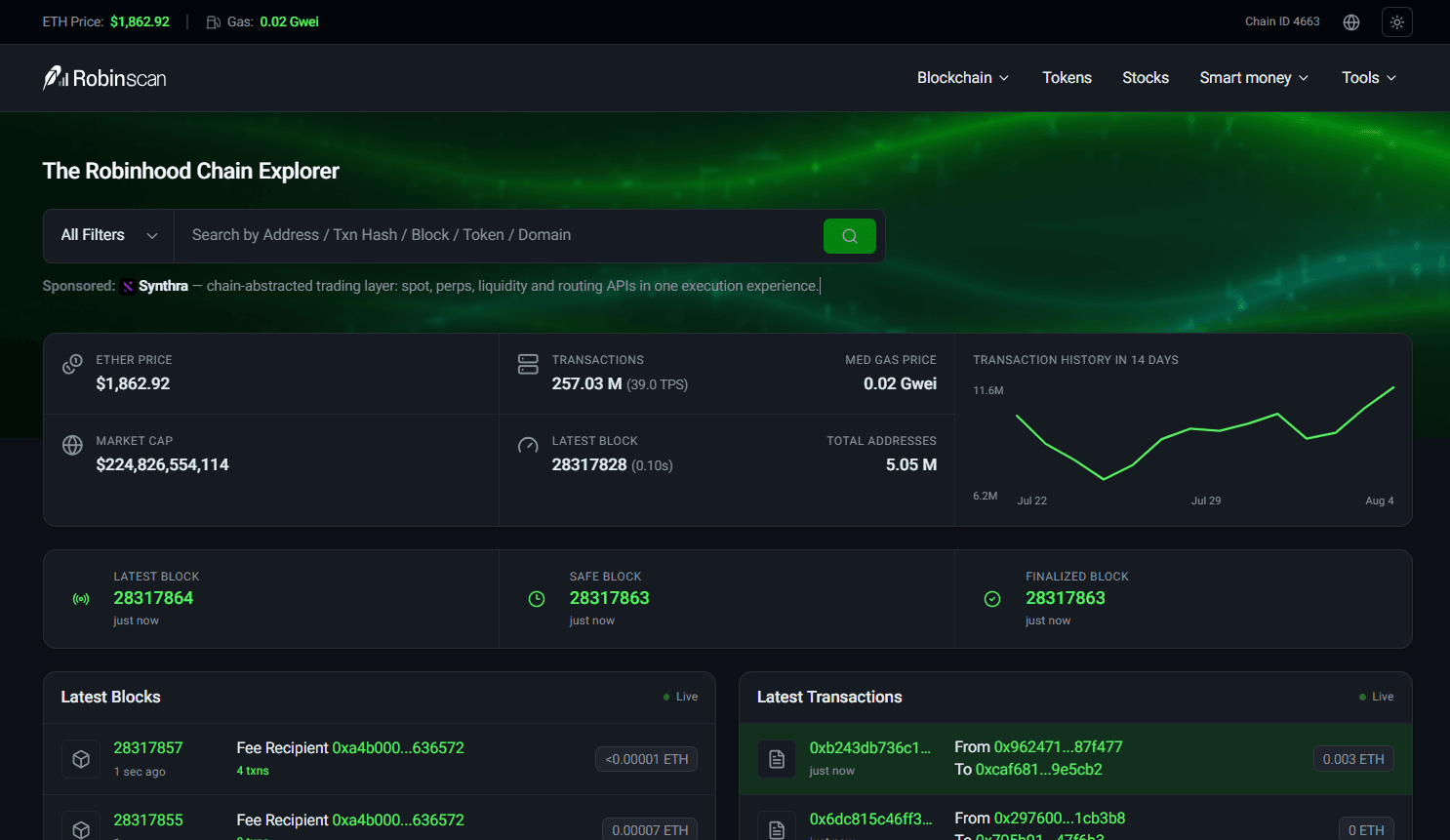Viewport: 1450px width, 840px height.
Task: Click the Chain ID 4663 label
Action: click(x=1282, y=21)
